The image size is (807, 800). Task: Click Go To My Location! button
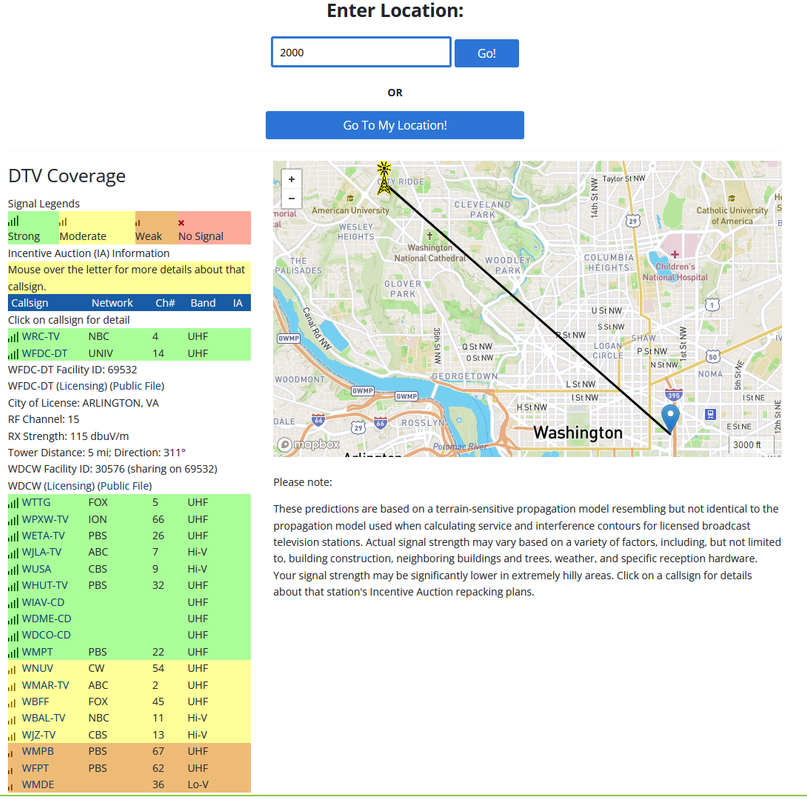click(x=395, y=125)
